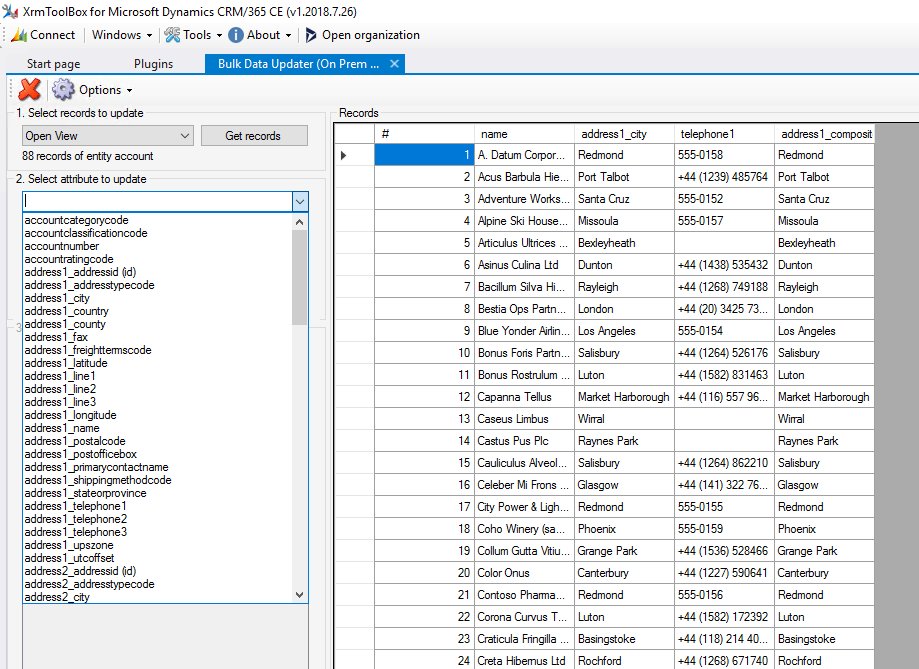
Task: Click the Port Talbot city cell
Action: tap(624, 177)
